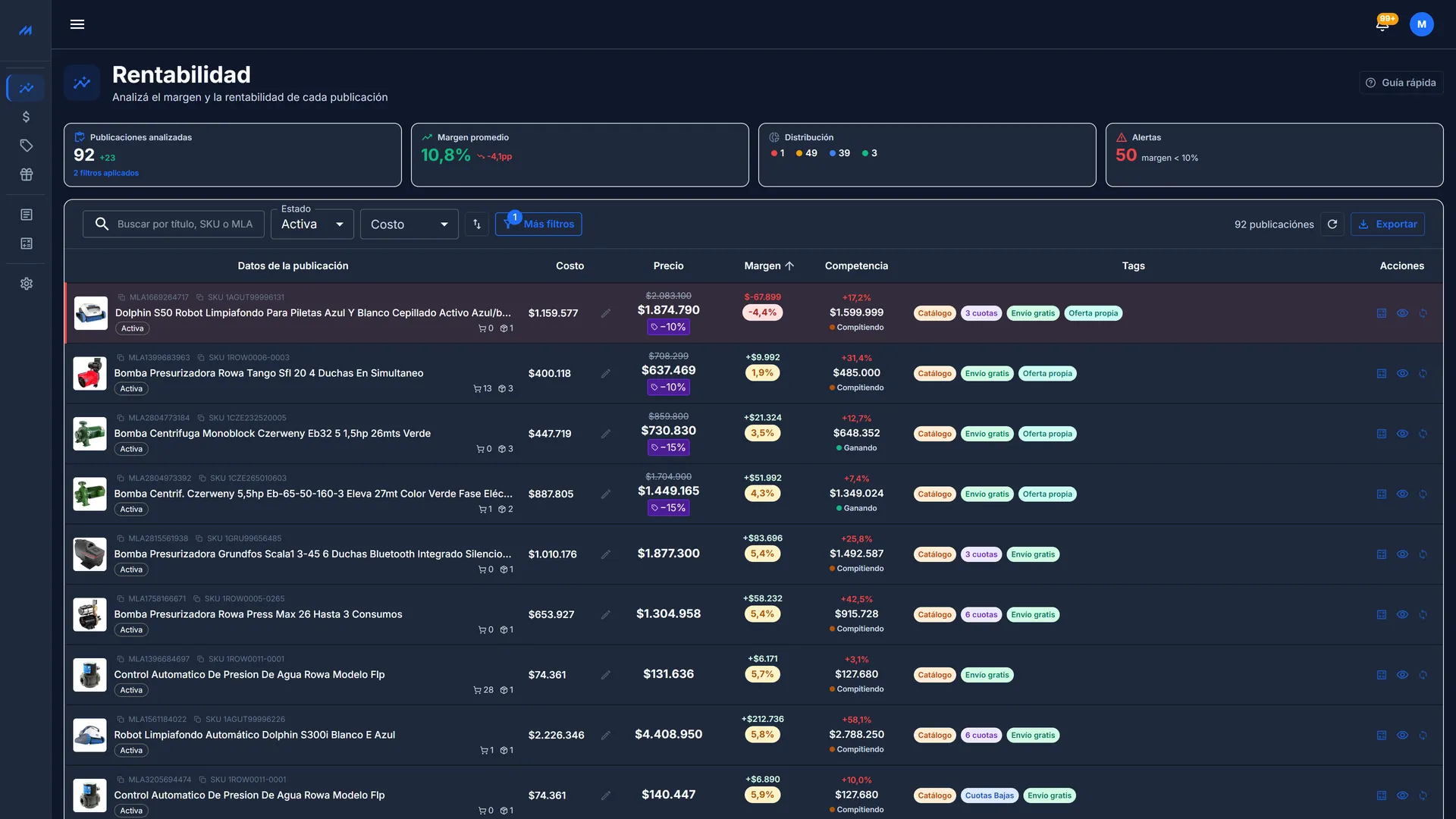Toggle sort direction arrows button
The image size is (1456, 819).
pyautogui.click(x=477, y=224)
